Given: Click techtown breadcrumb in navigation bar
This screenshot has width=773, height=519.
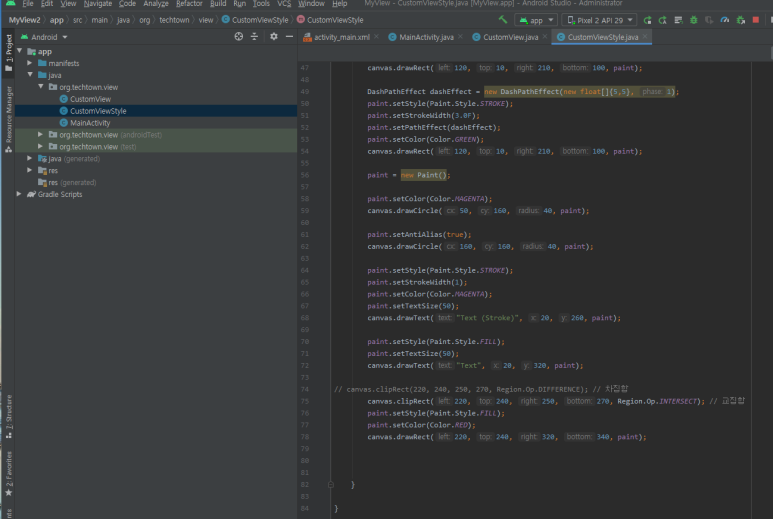Looking at the screenshot, I should tap(174, 20).
